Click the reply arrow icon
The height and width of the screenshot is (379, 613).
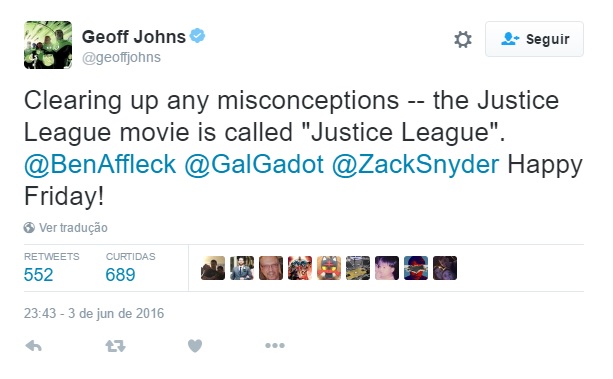click(x=34, y=346)
